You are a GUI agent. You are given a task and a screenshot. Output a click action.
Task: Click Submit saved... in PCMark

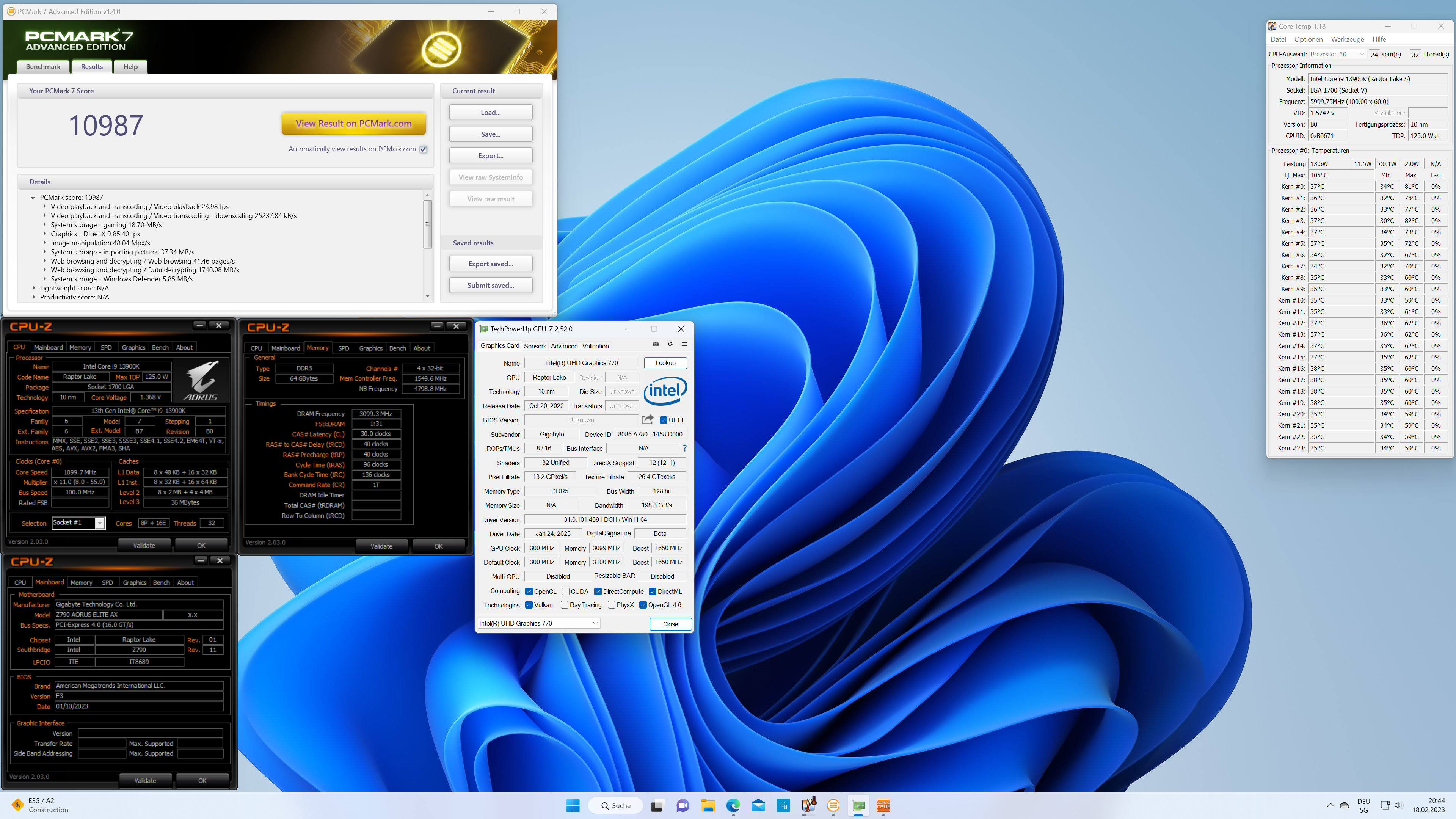(x=491, y=286)
